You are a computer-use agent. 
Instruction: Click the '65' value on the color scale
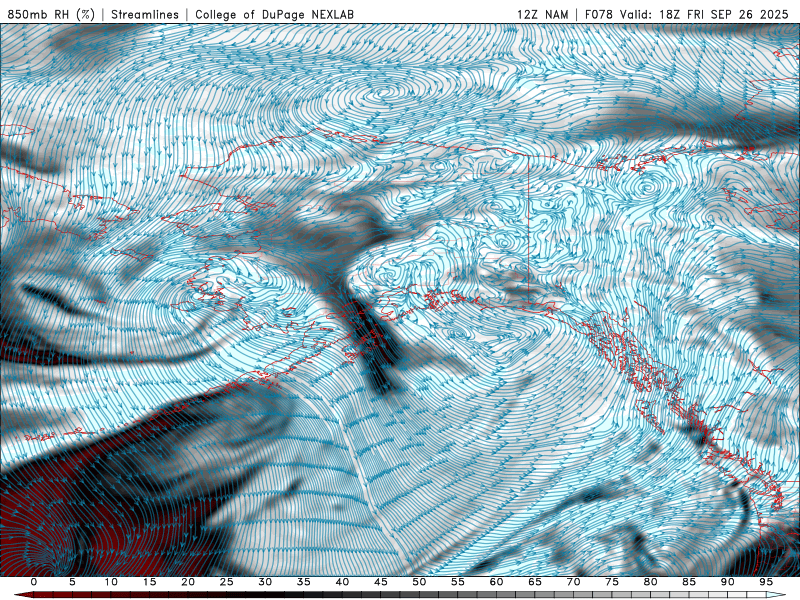535,582
